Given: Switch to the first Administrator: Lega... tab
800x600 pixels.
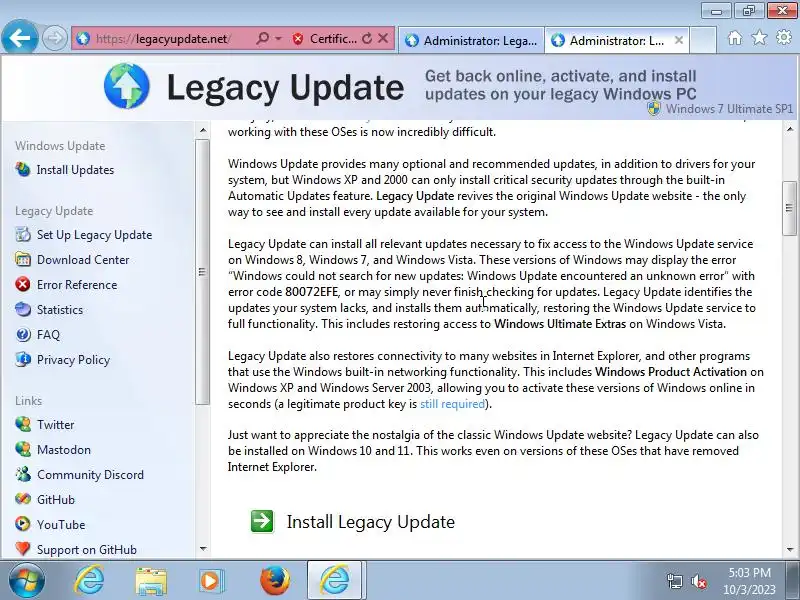Looking at the screenshot, I should coord(471,40).
